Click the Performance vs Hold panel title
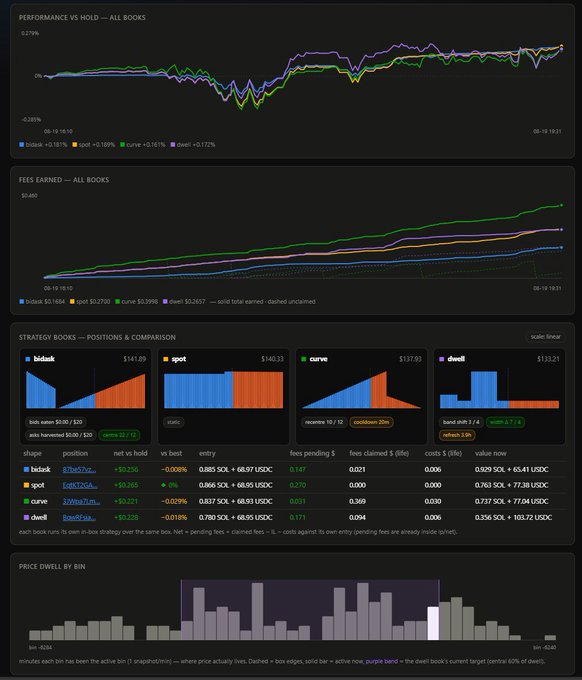Screen dimensions: 582x680 (82, 17)
